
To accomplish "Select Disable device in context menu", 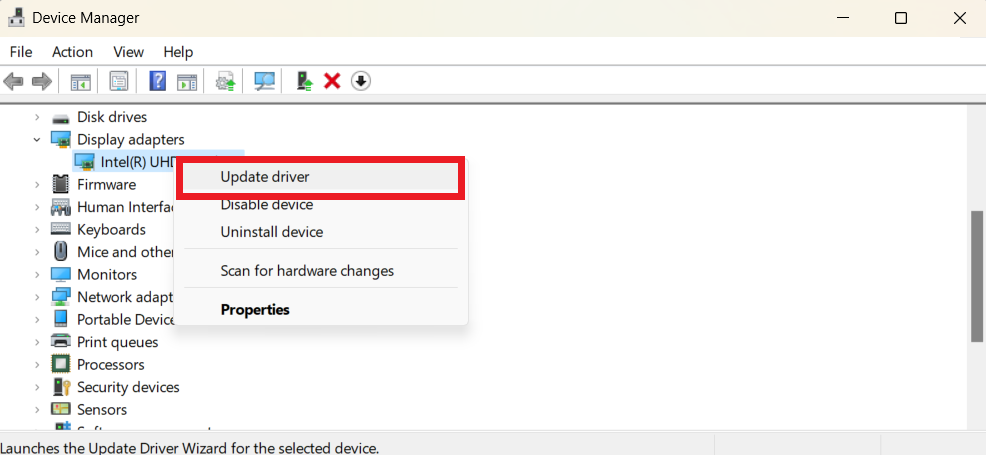I will pyautogui.click(x=266, y=204).
